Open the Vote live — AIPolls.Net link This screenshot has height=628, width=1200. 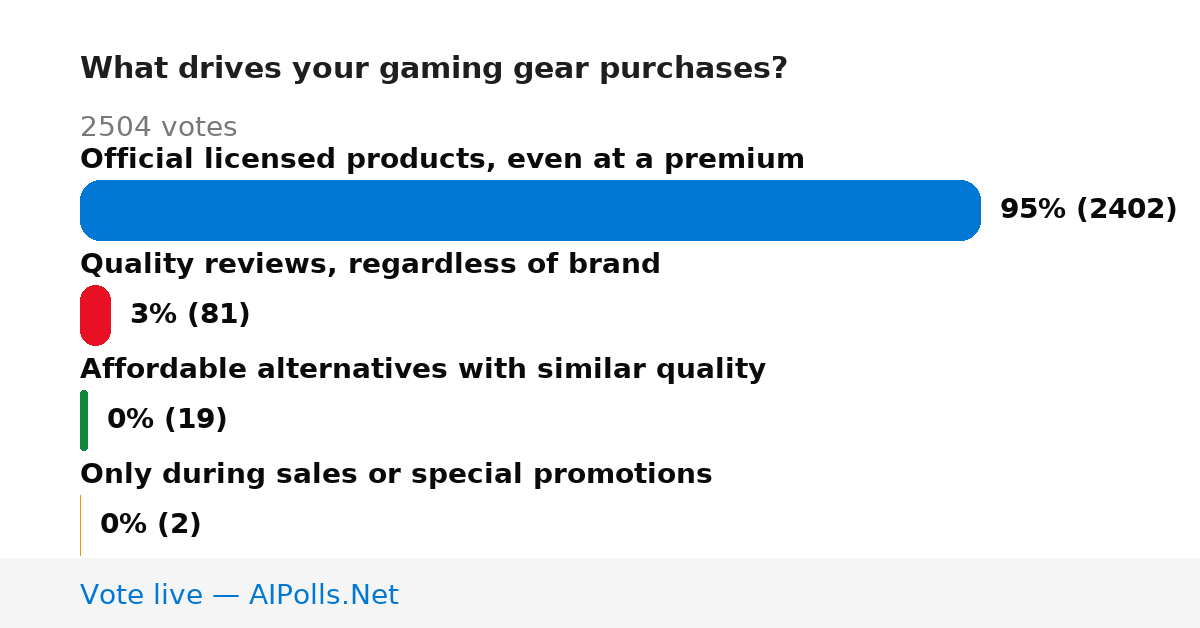pos(239,595)
